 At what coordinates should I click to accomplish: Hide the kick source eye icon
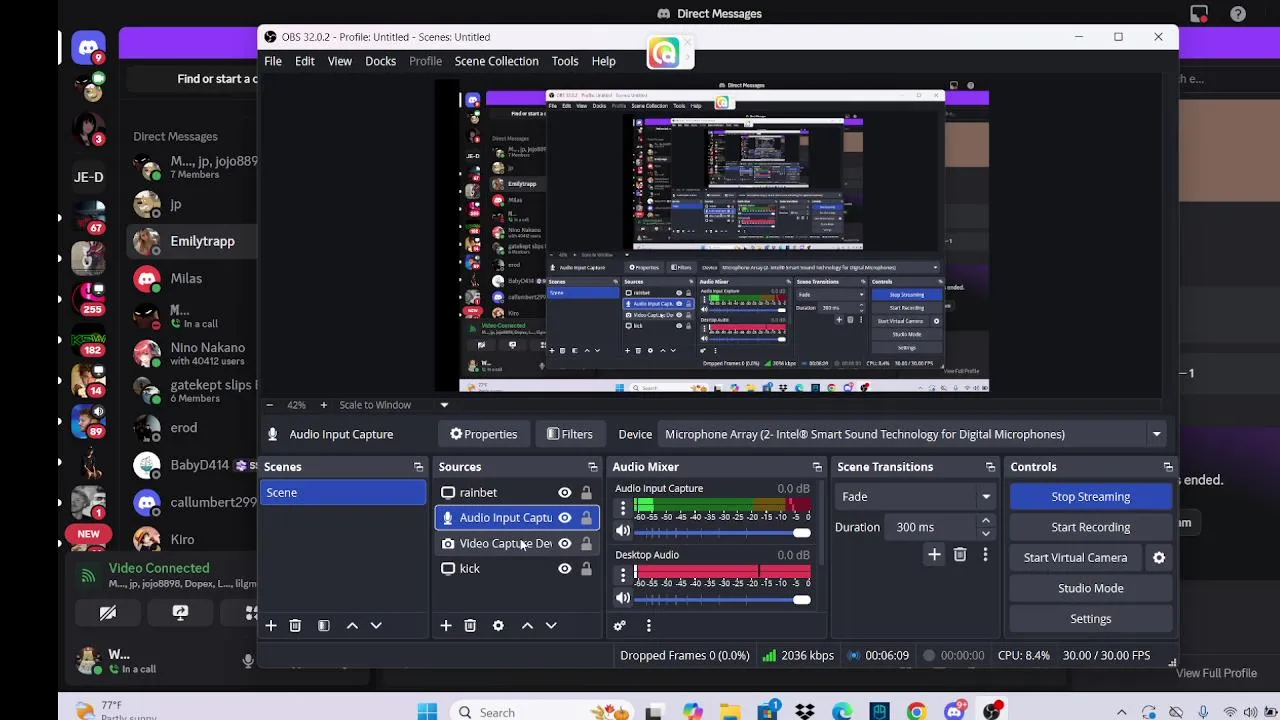(x=565, y=569)
